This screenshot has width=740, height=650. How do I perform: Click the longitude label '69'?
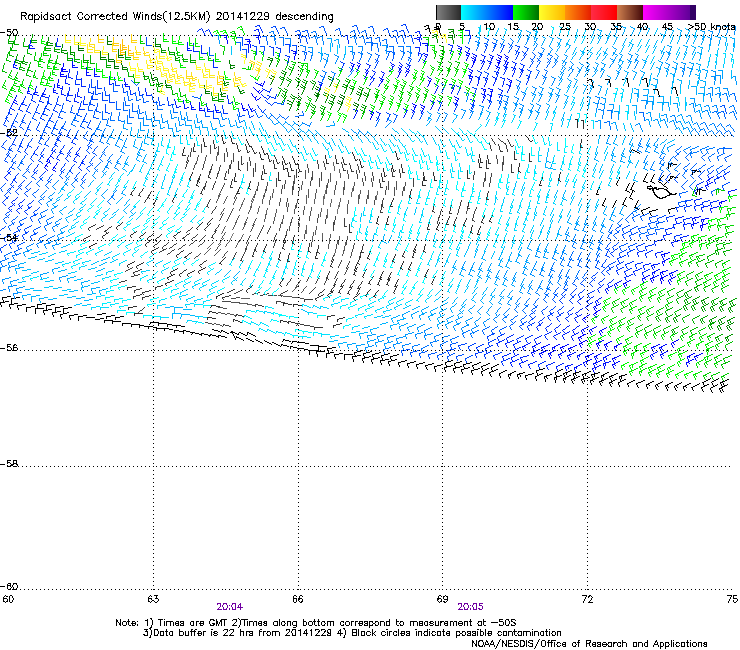pos(442,599)
